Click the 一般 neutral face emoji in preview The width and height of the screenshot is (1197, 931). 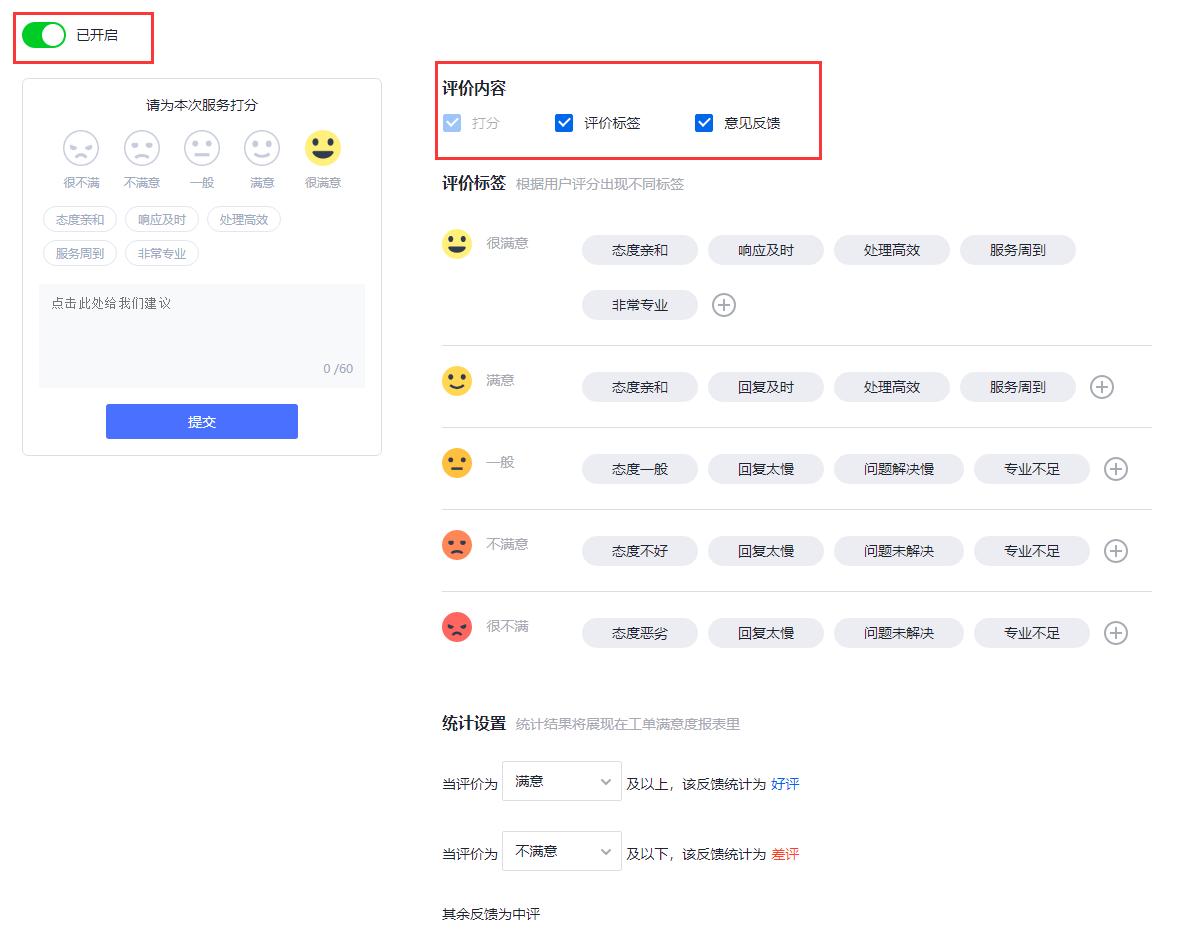click(201, 147)
